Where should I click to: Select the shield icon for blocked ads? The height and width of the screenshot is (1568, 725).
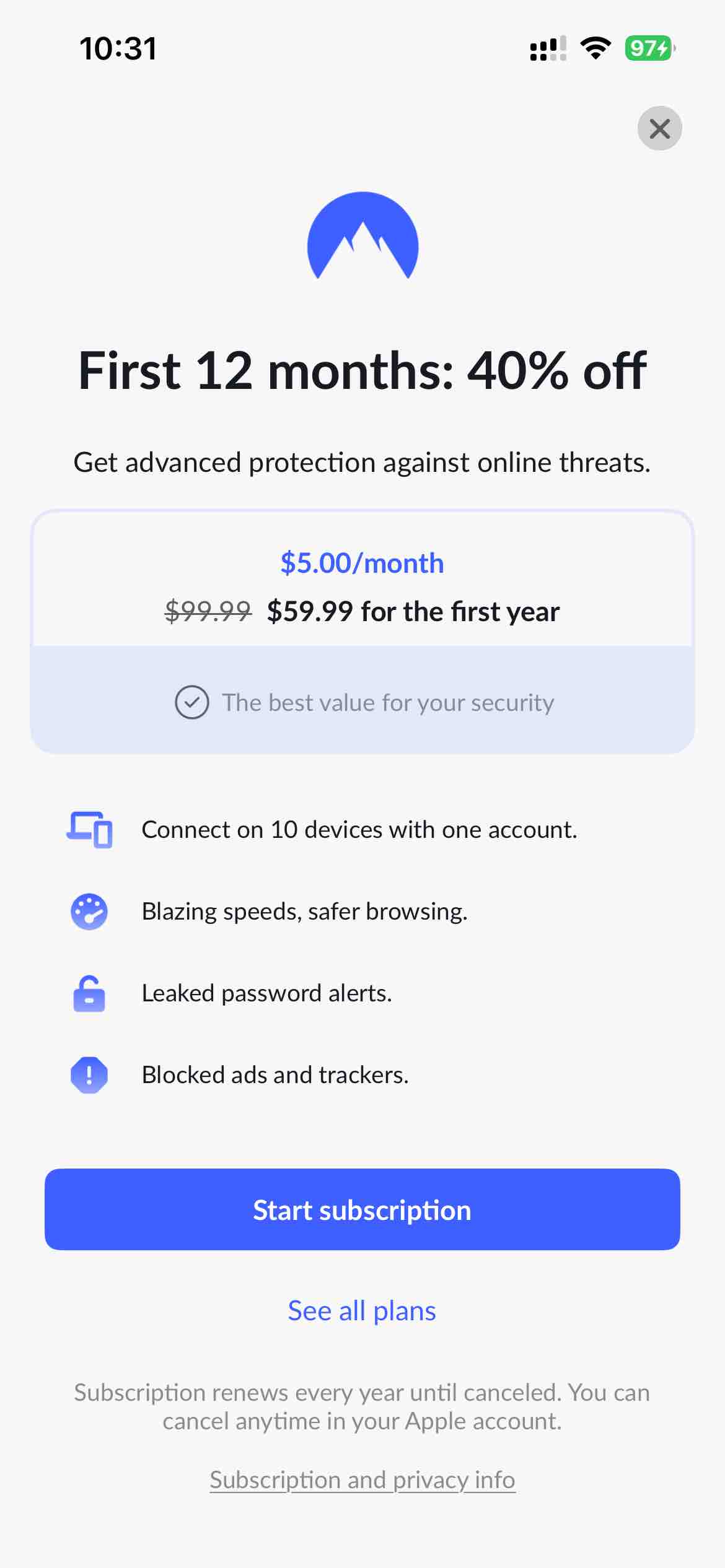89,1075
